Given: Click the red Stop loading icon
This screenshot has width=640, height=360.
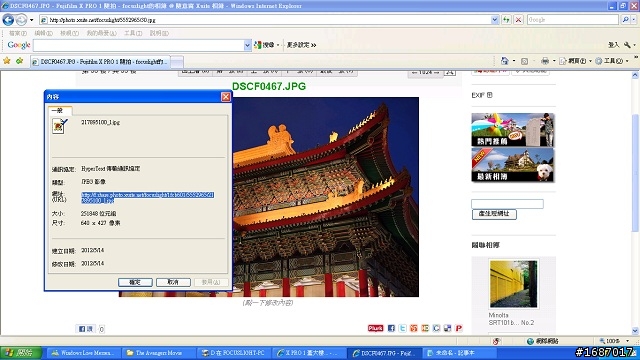Looking at the screenshot, I should pyautogui.click(x=518, y=20).
